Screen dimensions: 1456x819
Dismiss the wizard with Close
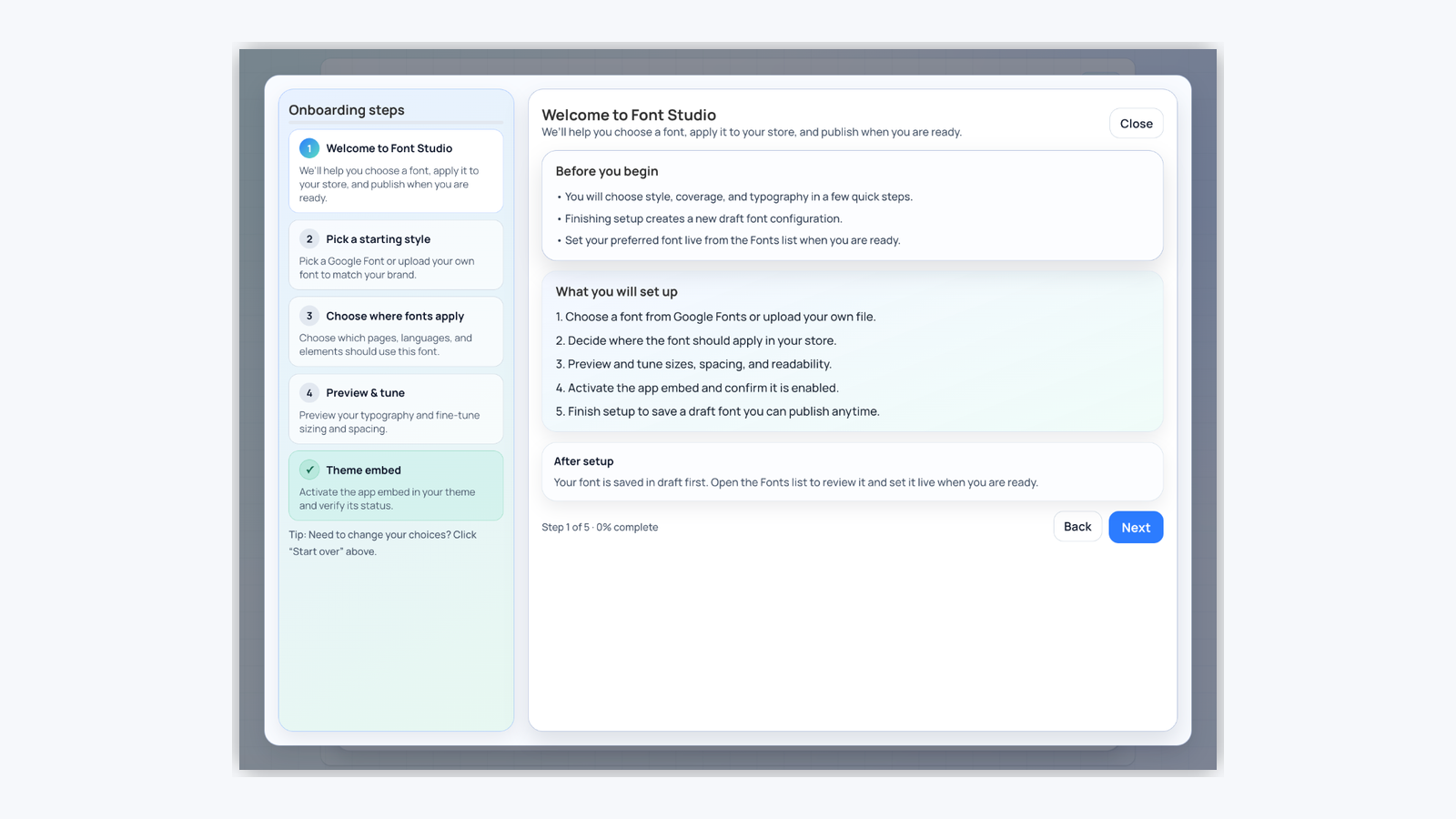1135,123
